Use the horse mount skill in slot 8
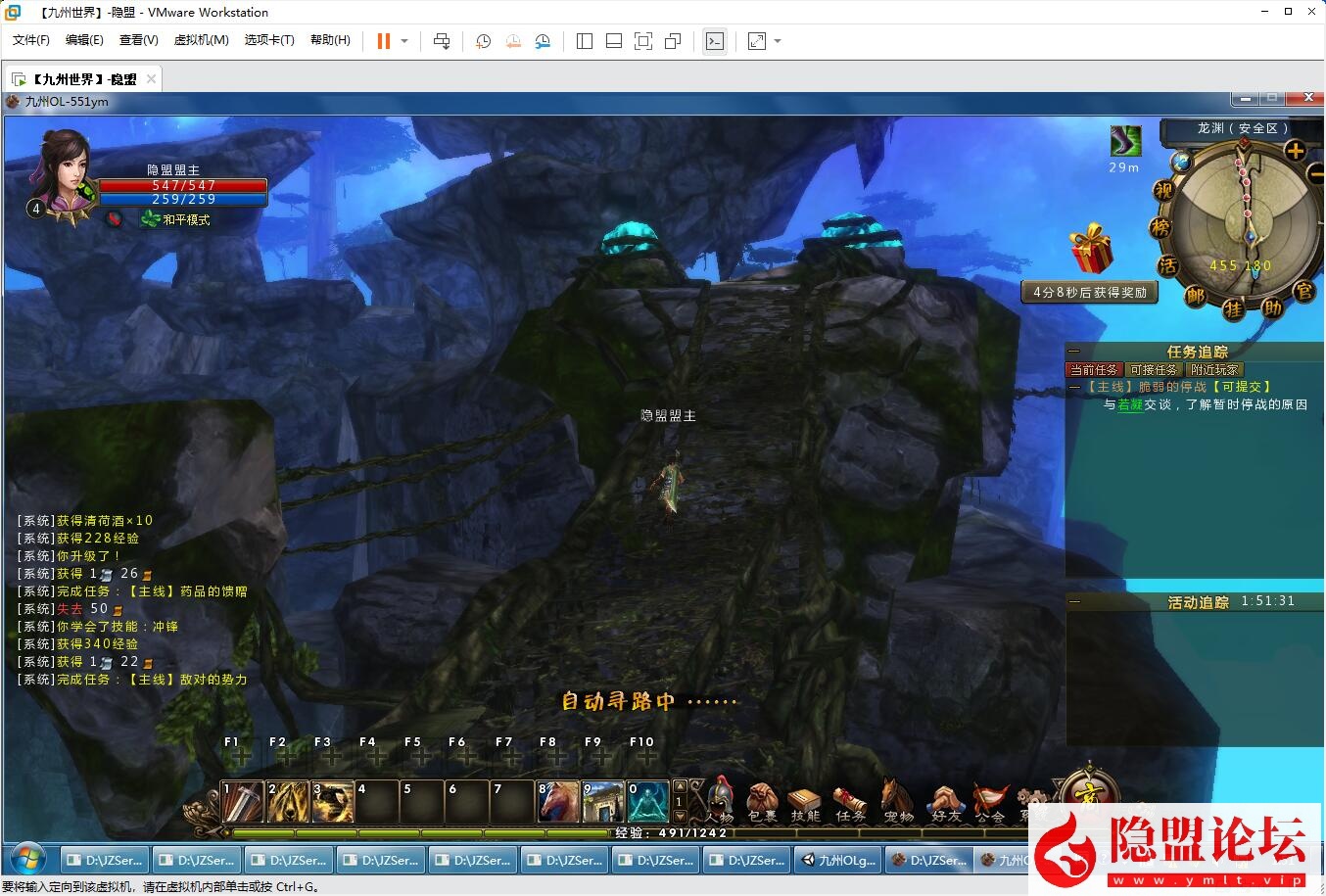The width and height of the screenshot is (1326, 896). [x=558, y=802]
